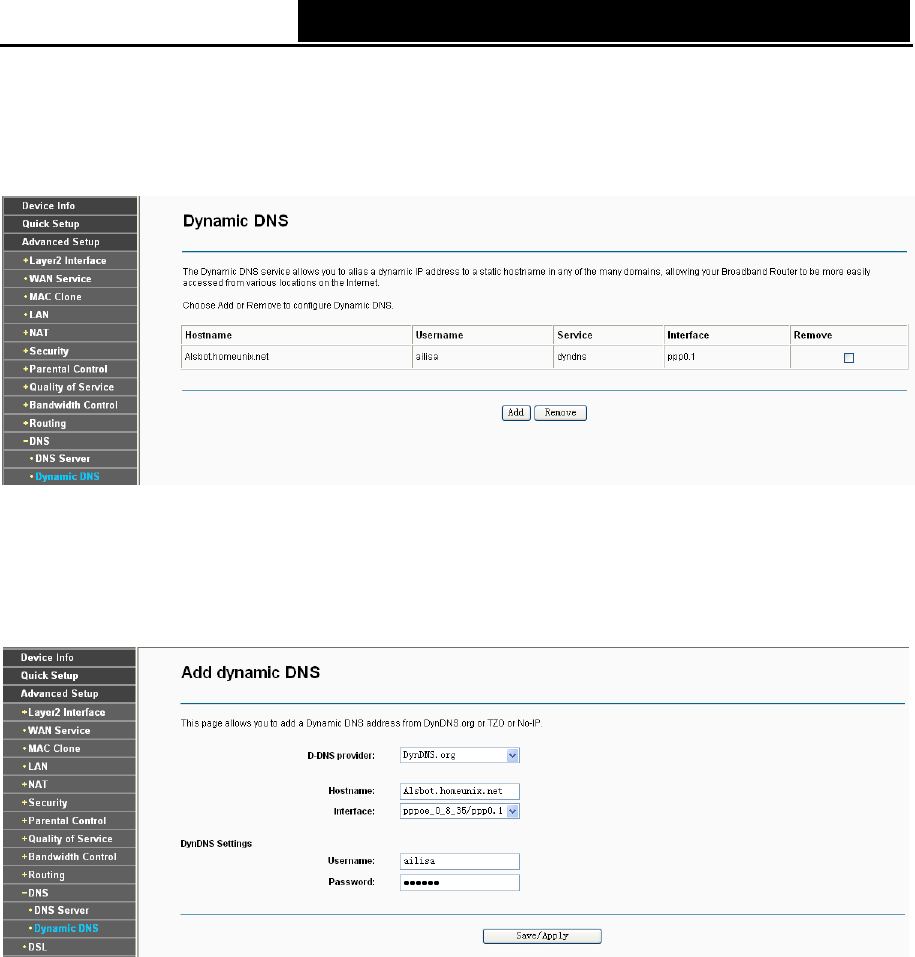Tick the Remove checkbox for Alsbot.homeunix.net
The image size is (915, 957).
pos(848,358)
